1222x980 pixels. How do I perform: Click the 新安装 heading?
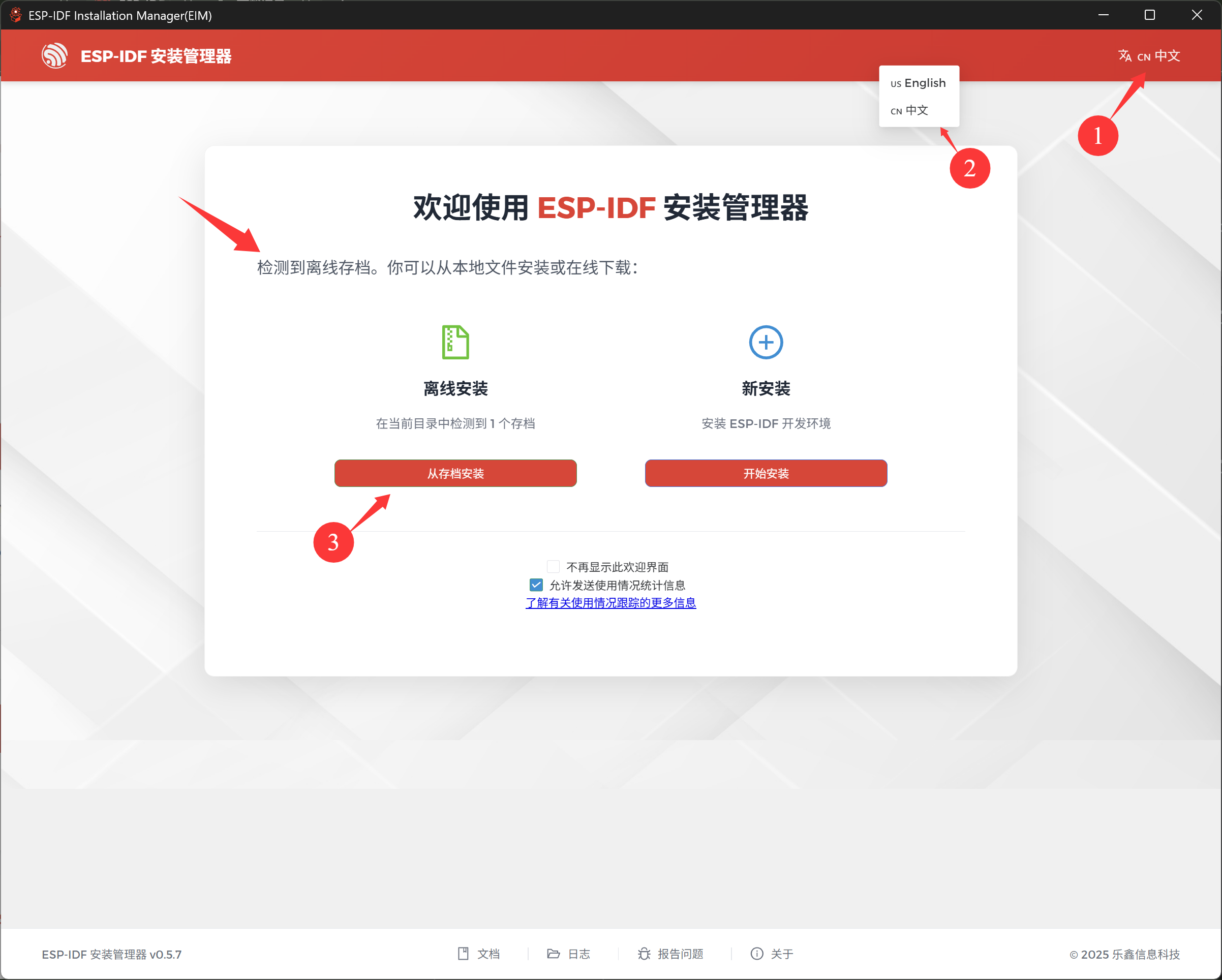(x=766, y=388)
